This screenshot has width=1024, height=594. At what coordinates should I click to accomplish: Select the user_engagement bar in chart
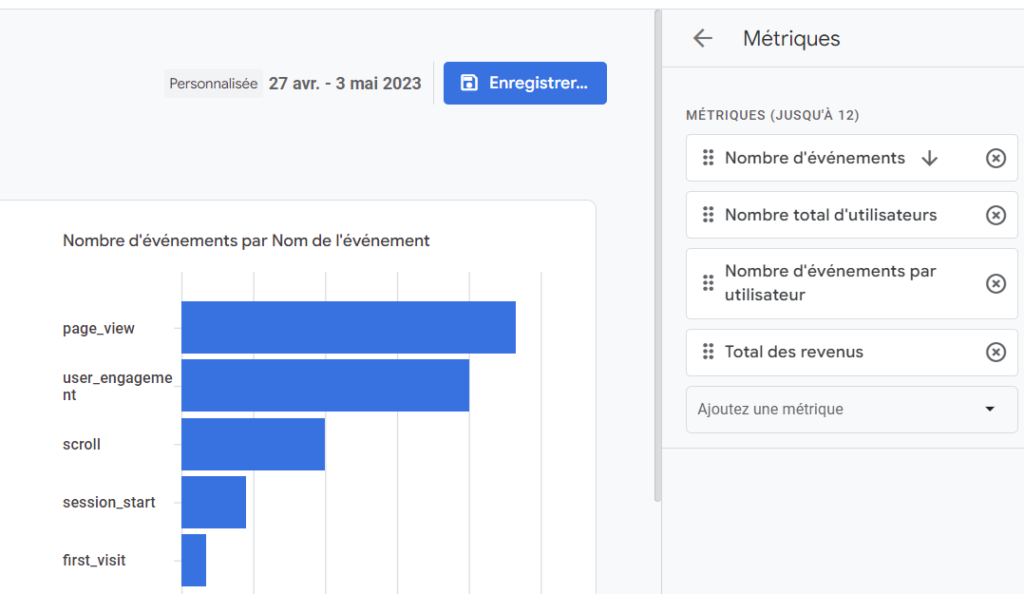[325, 385]
